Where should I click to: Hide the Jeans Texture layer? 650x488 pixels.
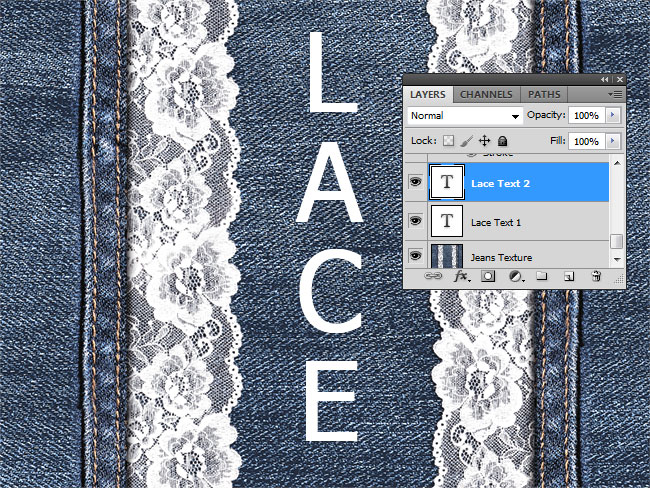(415, 257)
